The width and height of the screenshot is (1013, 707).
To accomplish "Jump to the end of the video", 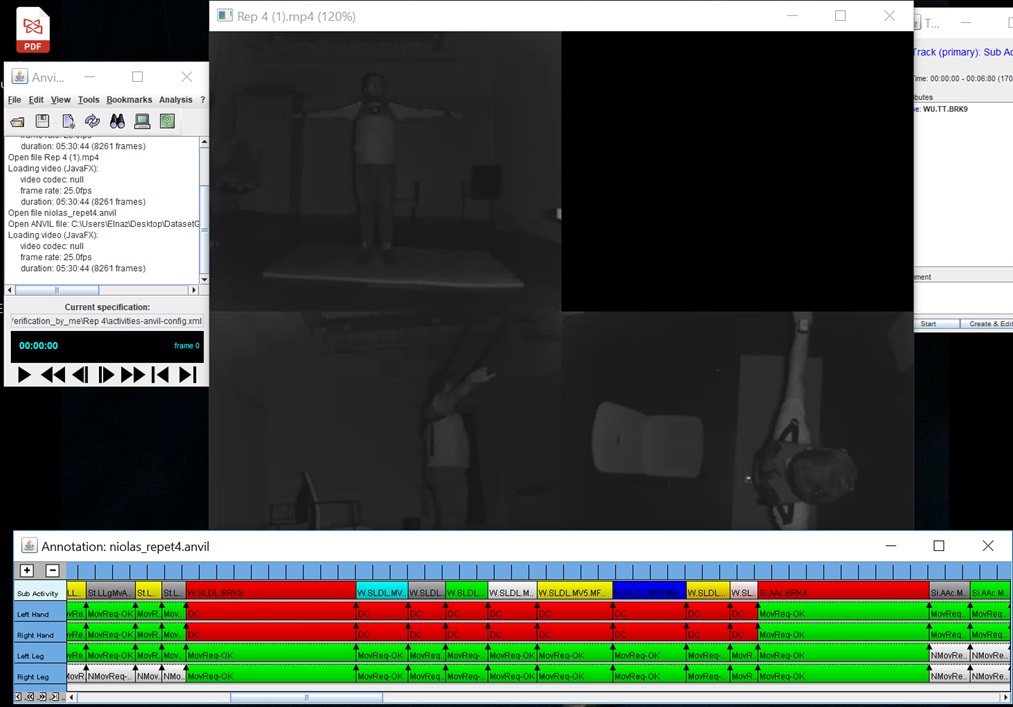I will tap(187, 375).
